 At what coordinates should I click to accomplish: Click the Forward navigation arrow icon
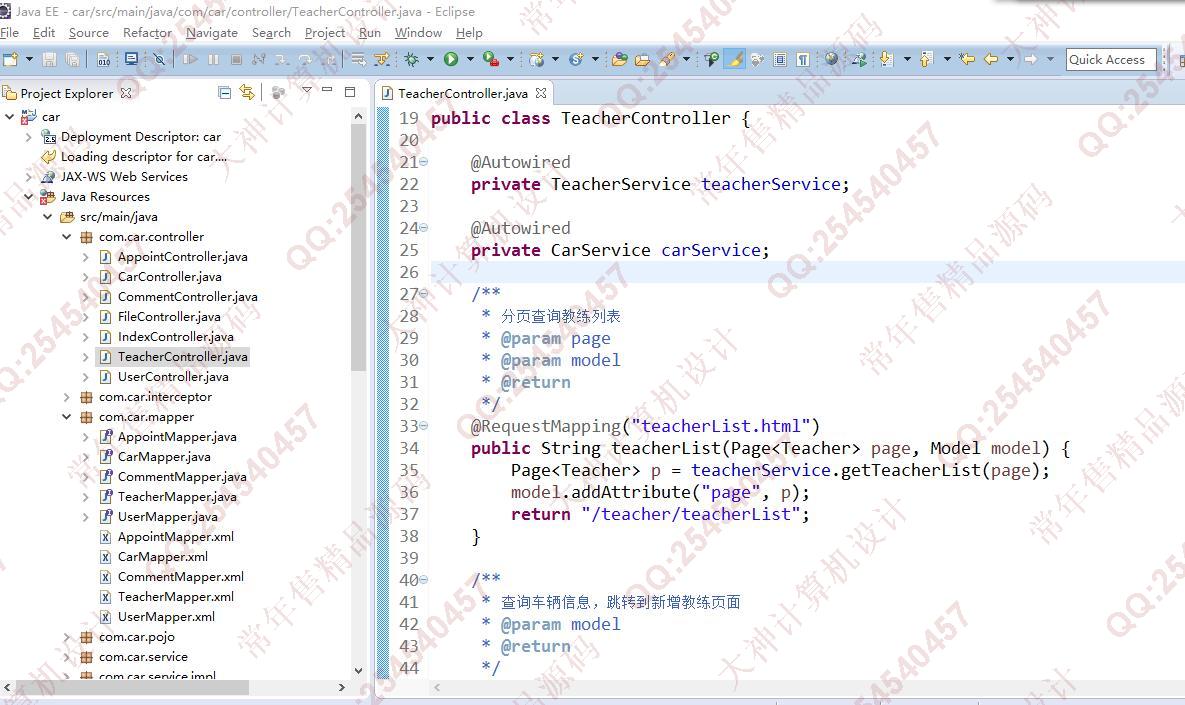(1031, 59)
